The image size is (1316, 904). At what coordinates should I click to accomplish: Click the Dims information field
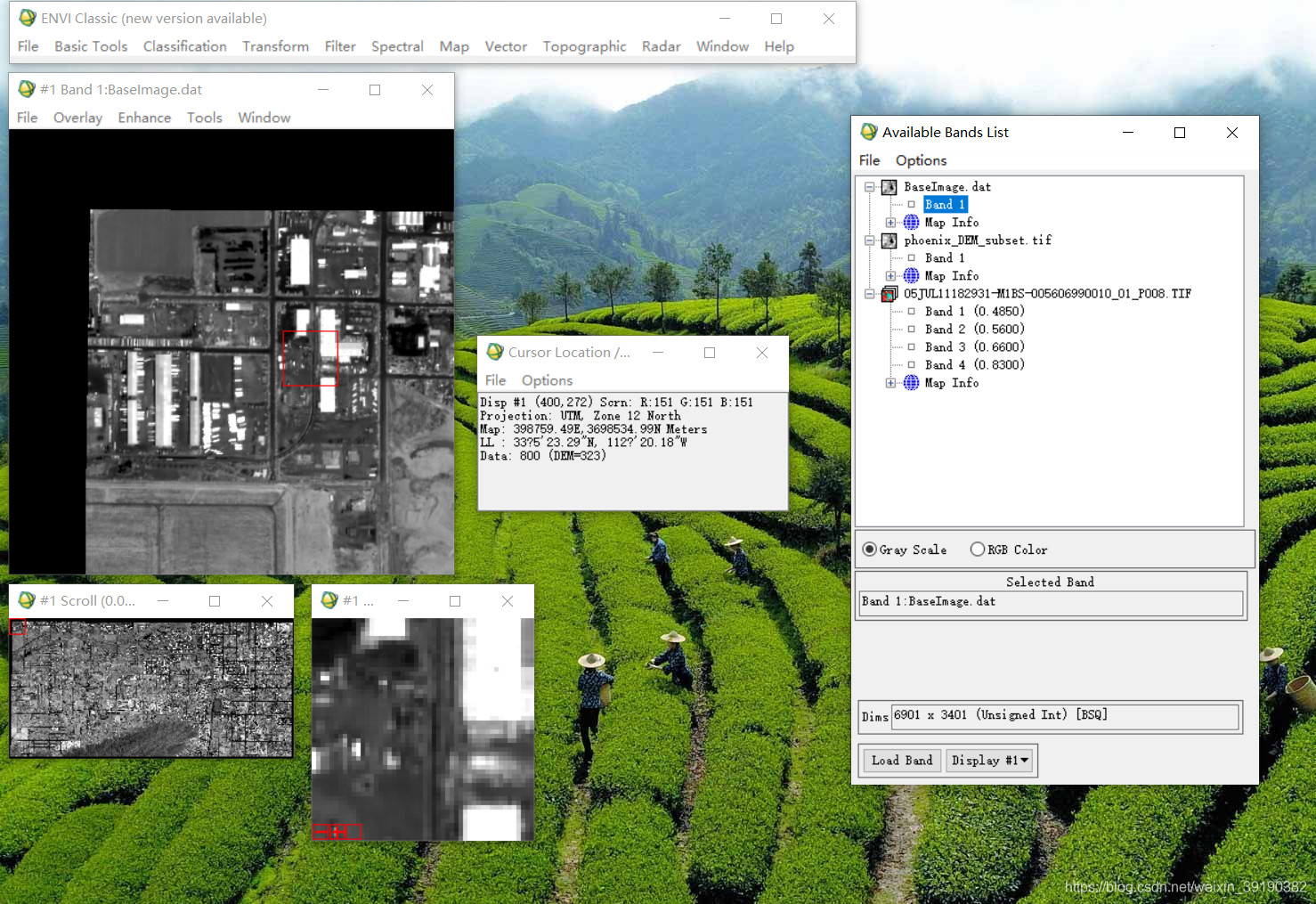click(x=1066, y=716)
